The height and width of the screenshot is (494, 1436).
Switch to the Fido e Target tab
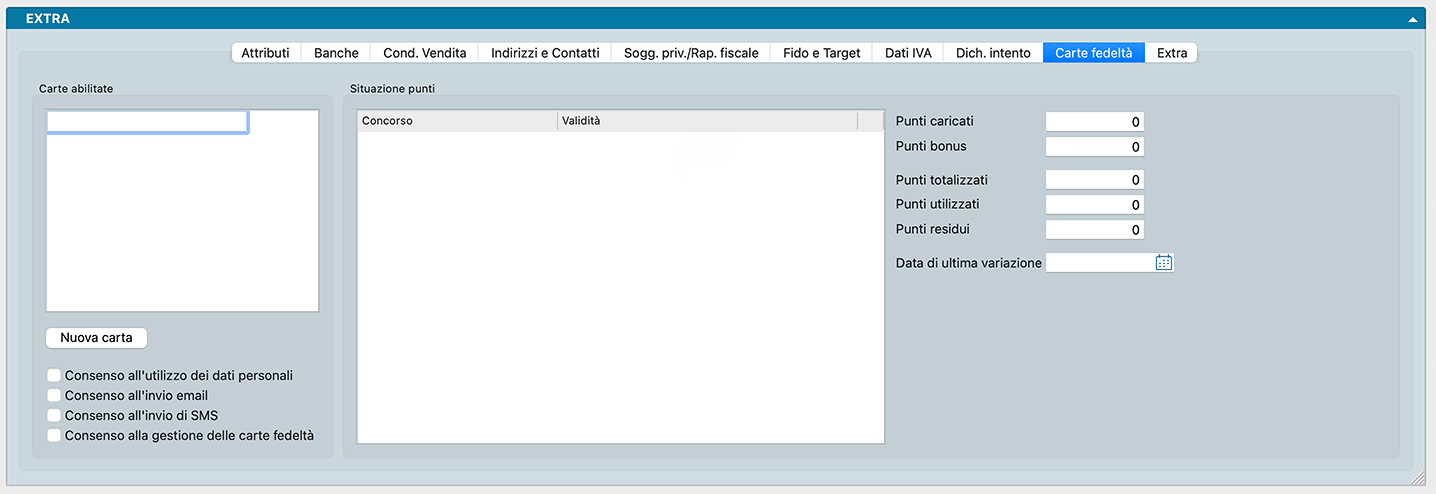822,53
